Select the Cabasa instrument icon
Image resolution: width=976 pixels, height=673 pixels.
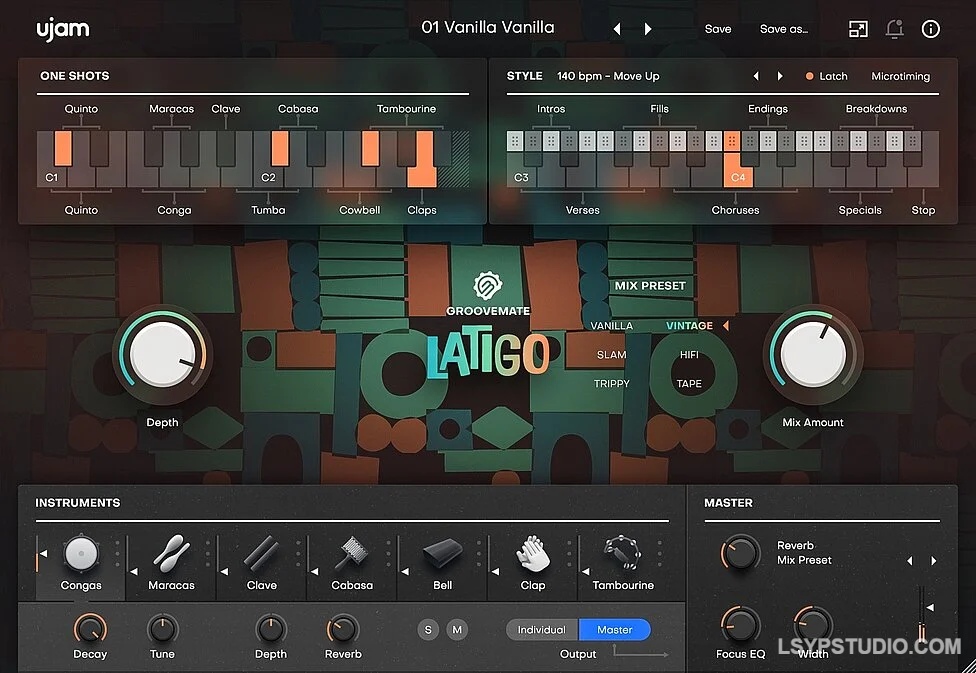point(350,554)
